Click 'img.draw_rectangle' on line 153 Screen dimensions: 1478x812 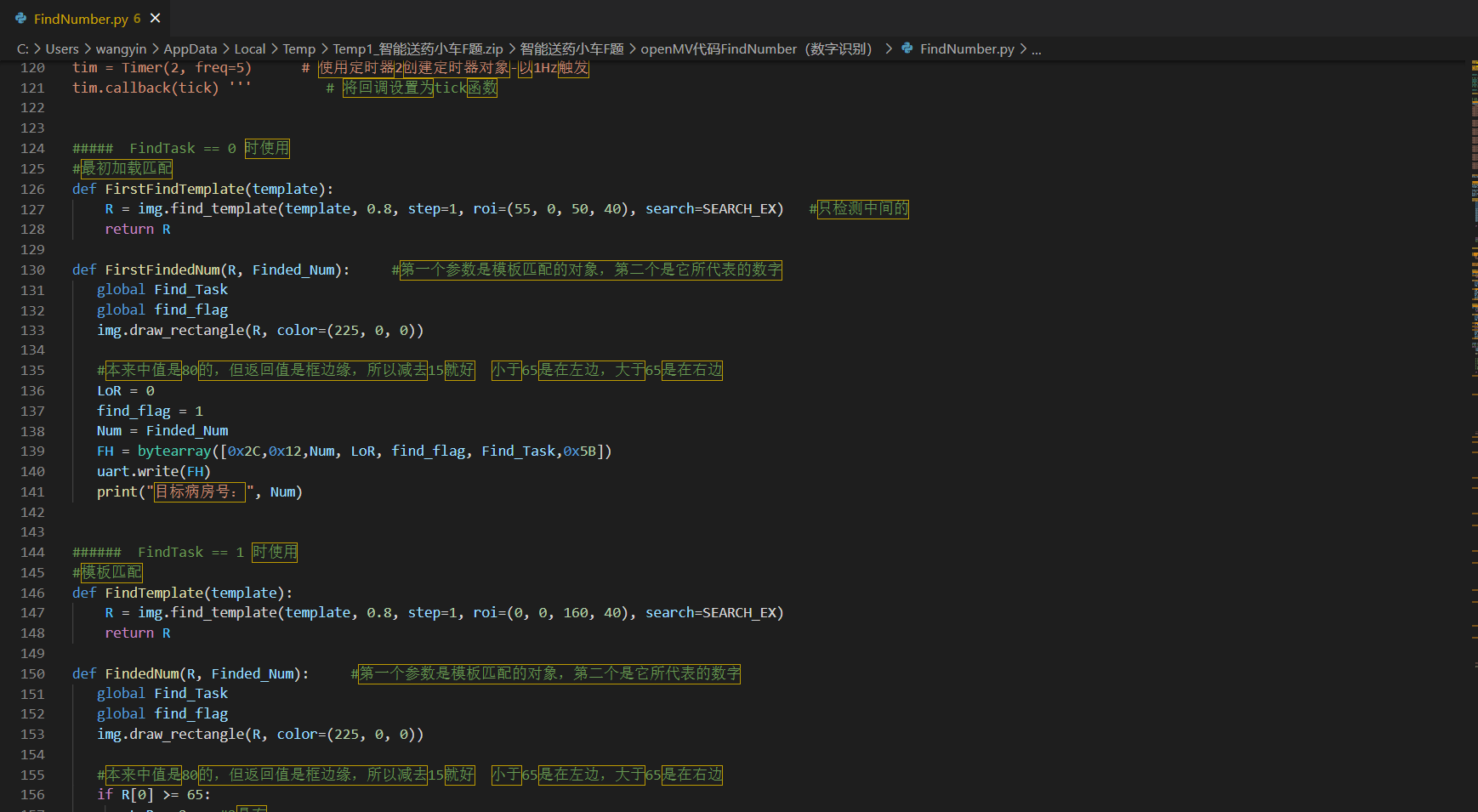(170, 735)
